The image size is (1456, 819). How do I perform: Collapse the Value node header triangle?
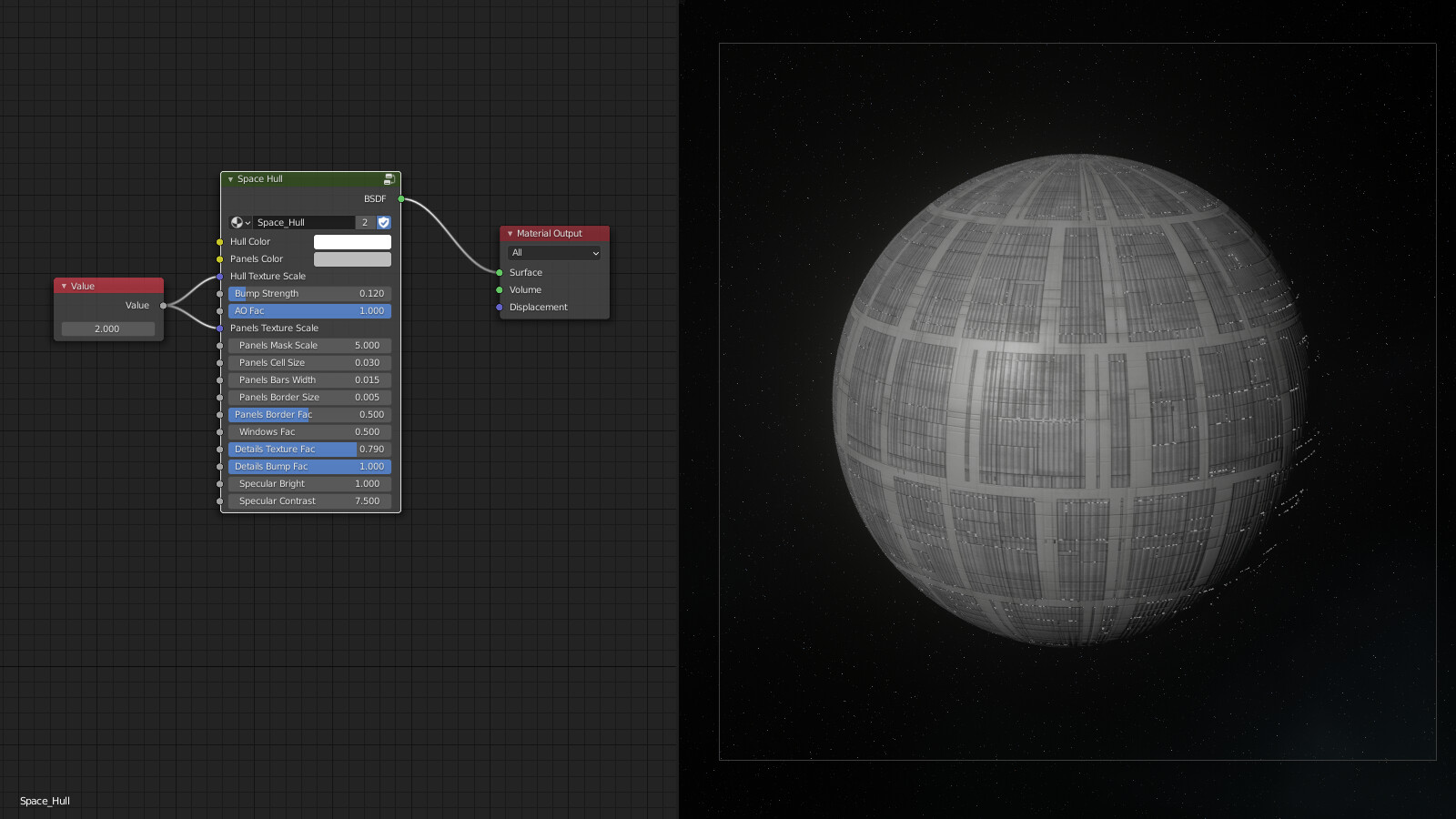click(63, 286)
